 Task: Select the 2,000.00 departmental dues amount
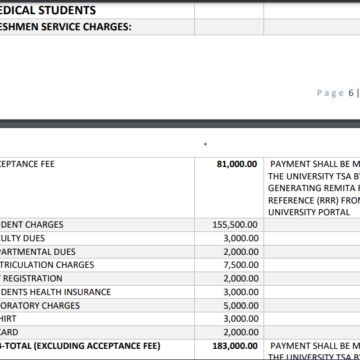click(241, 252)
